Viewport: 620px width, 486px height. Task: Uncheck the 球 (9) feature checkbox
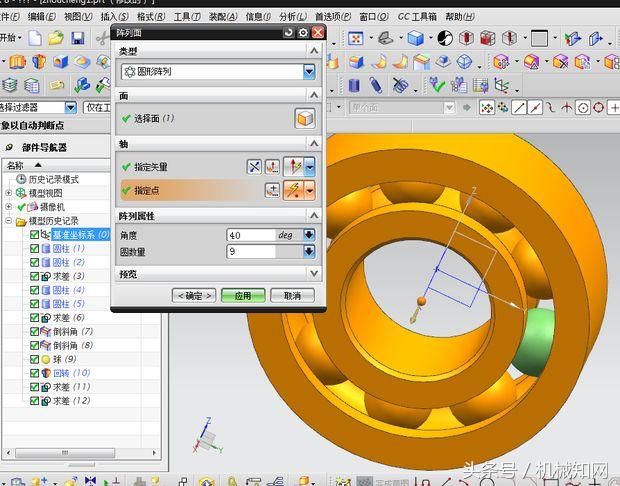click(34, 359)
